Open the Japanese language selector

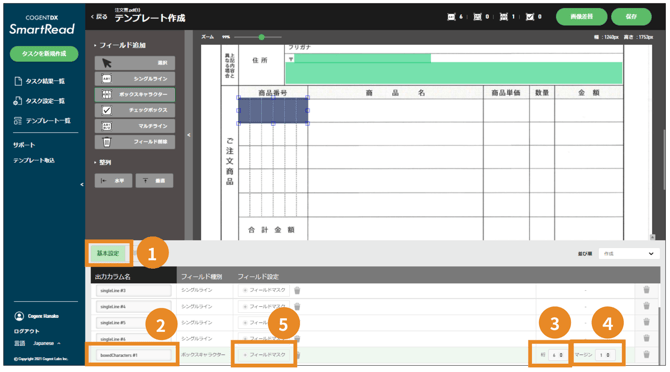[x=47, y=343]
